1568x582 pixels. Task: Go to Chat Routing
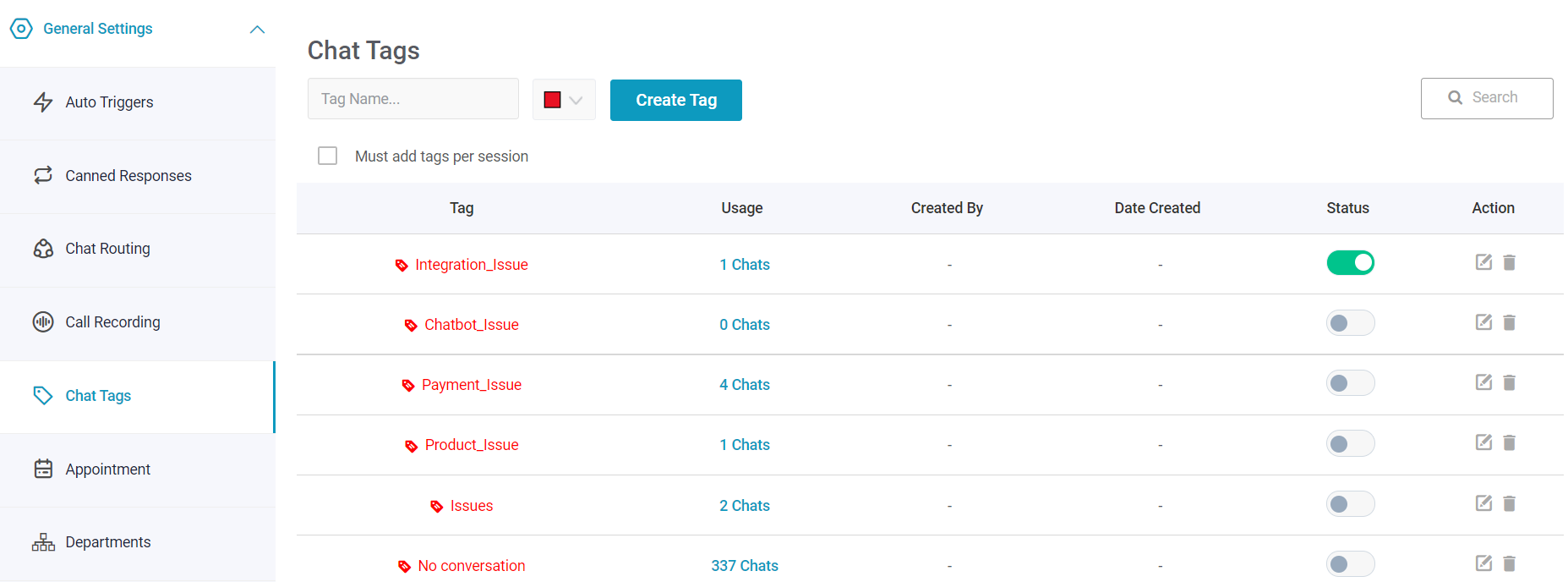pos(138,250)
